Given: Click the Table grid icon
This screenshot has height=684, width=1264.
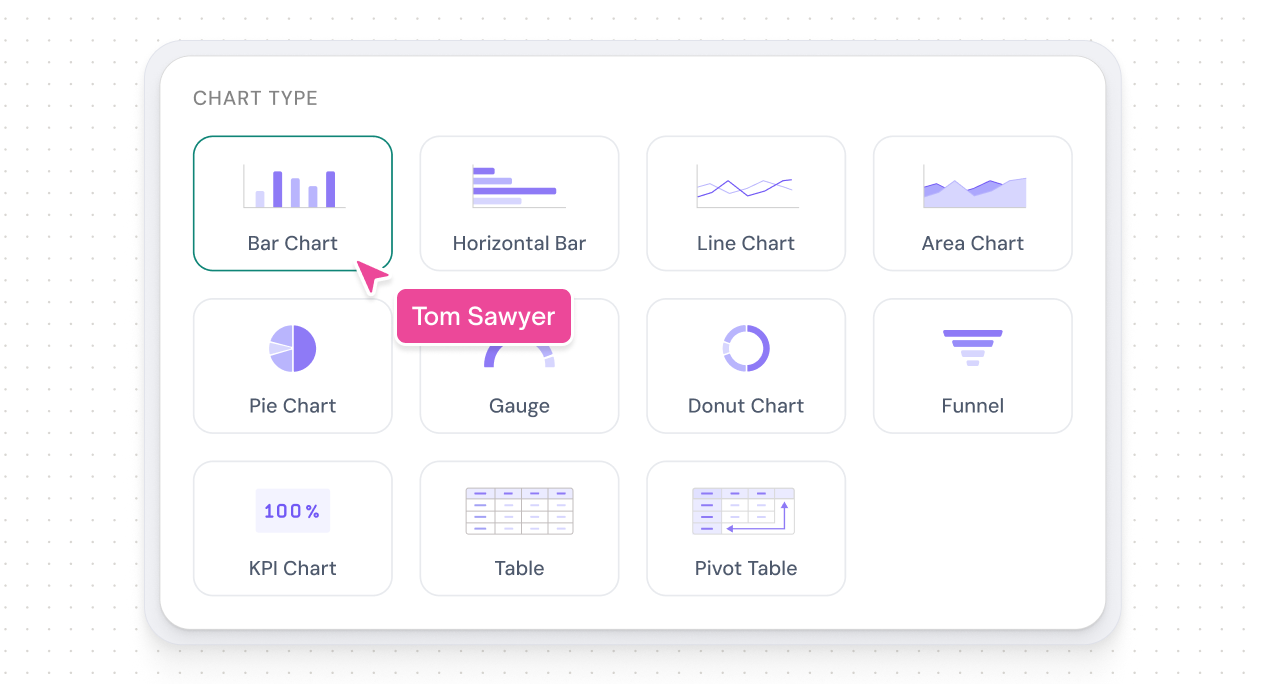Looking at the screenshot, I should pyautogui.click(x=519, y=511).
